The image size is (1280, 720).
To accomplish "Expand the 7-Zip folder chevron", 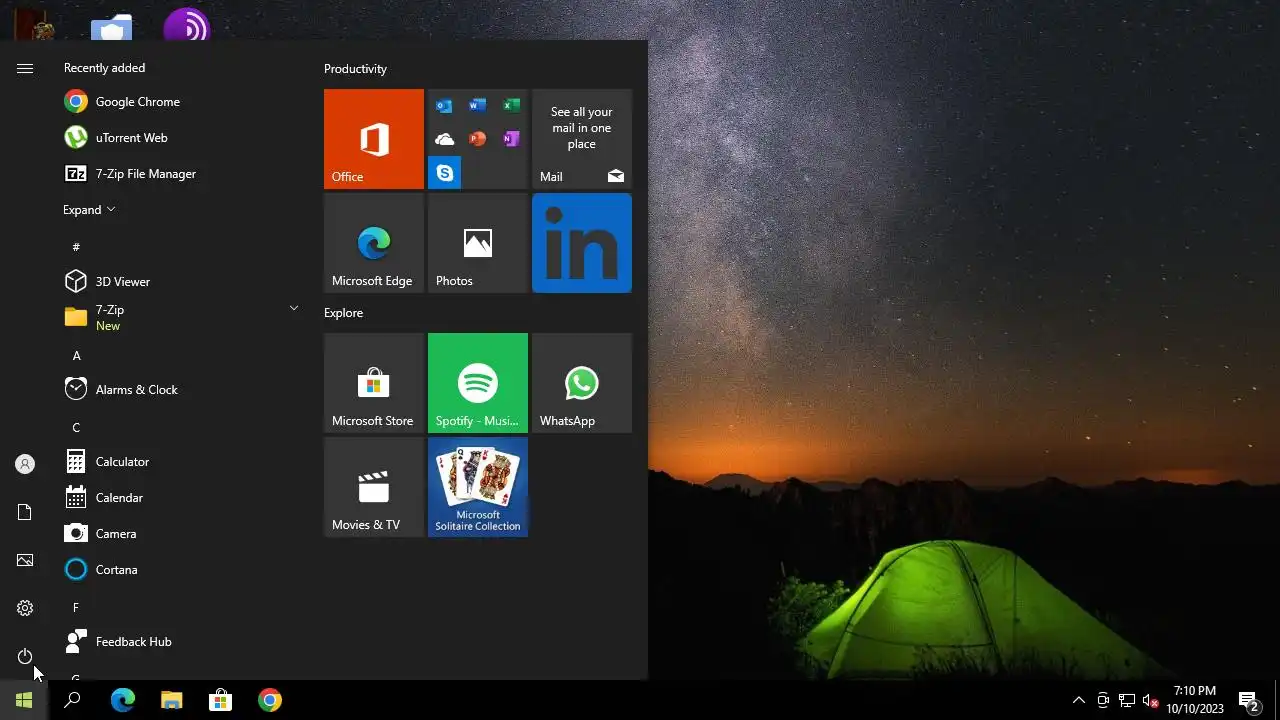I will [x=294, y=308].
